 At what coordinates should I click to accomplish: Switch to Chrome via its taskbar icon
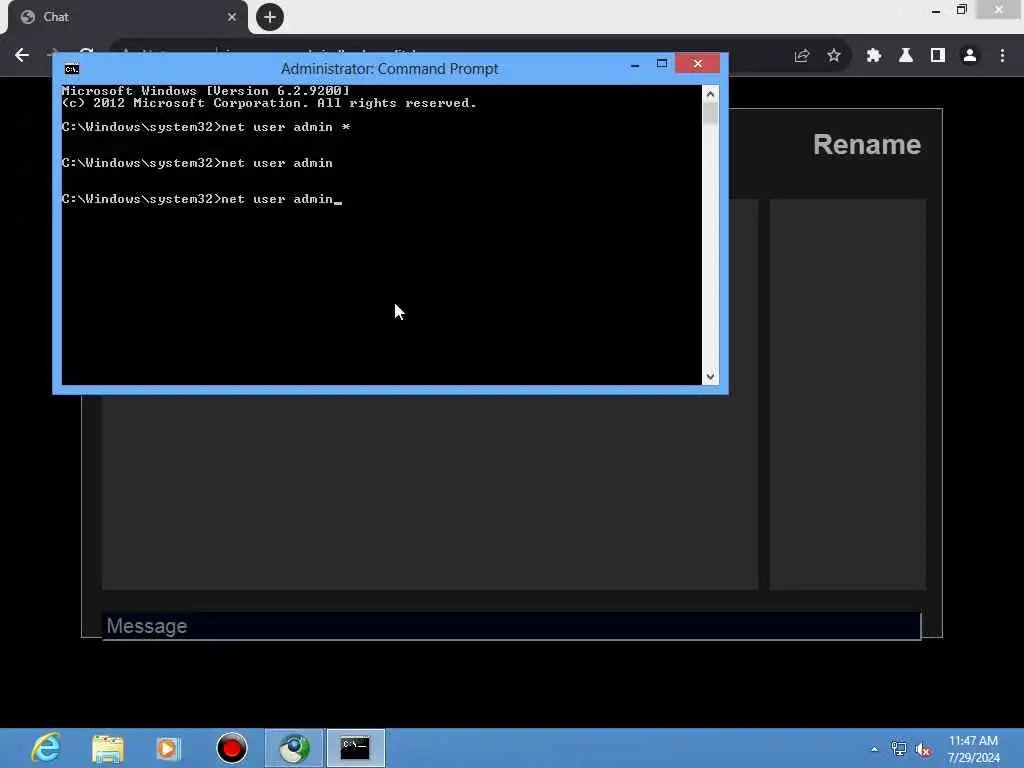295,748
